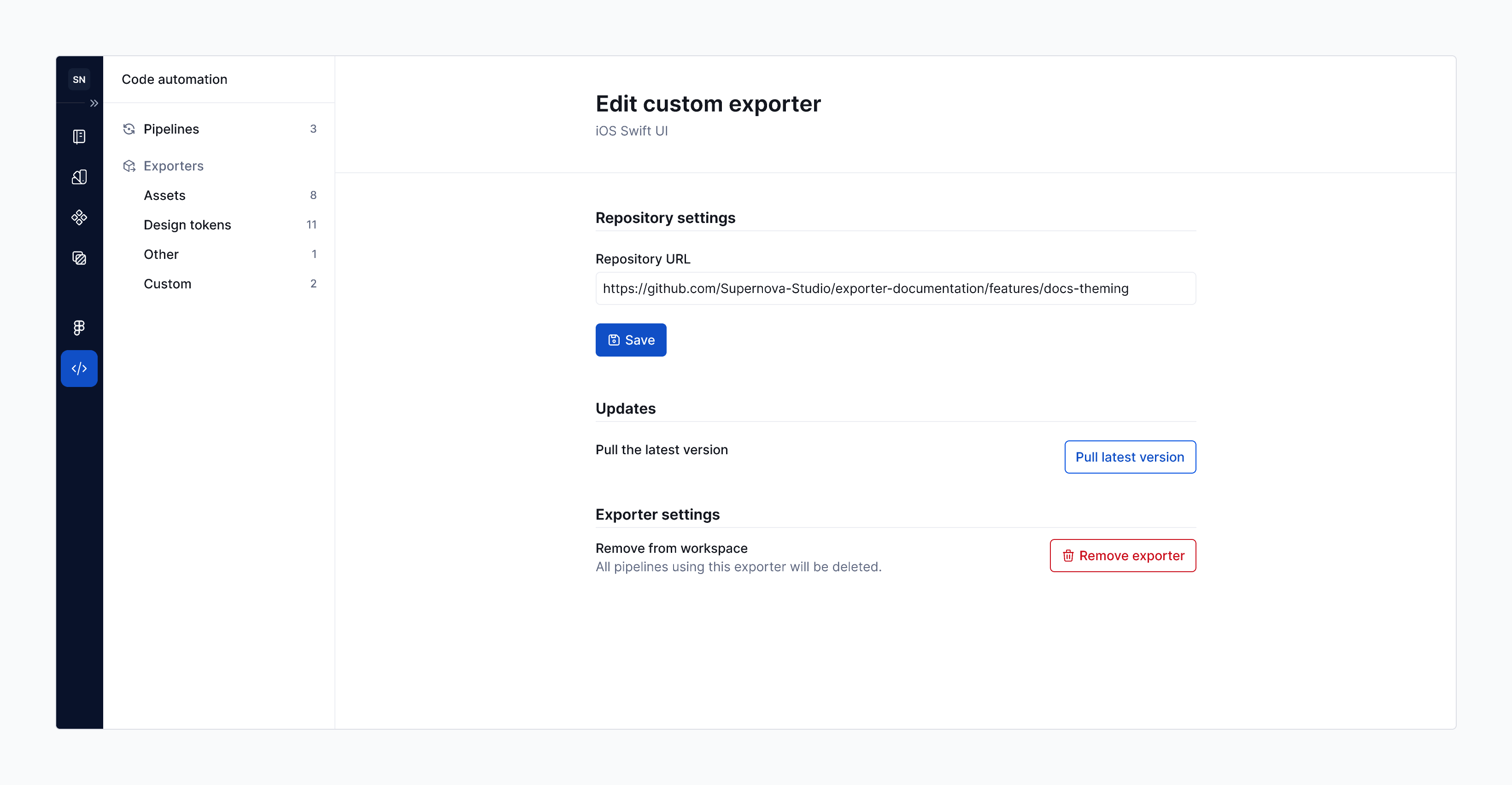This screenshot has width=1512, height=785.
Task: Select the Exporters section in navigation
Action: [173, 166]
